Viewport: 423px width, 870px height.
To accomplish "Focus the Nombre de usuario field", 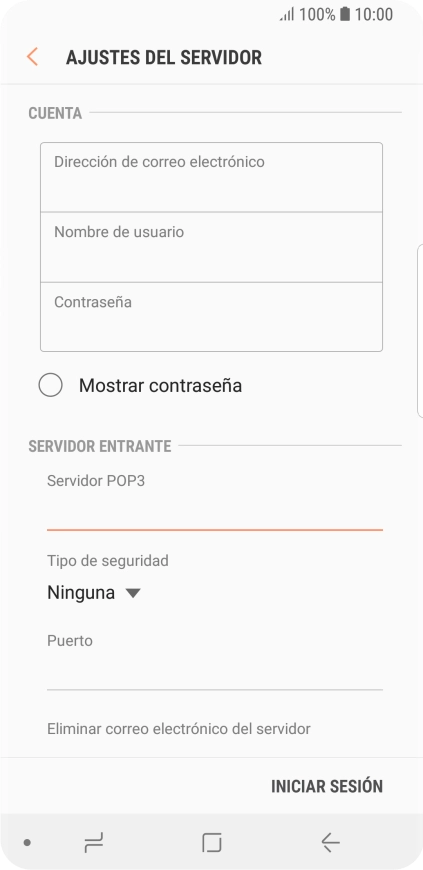I will coord(212,247).
